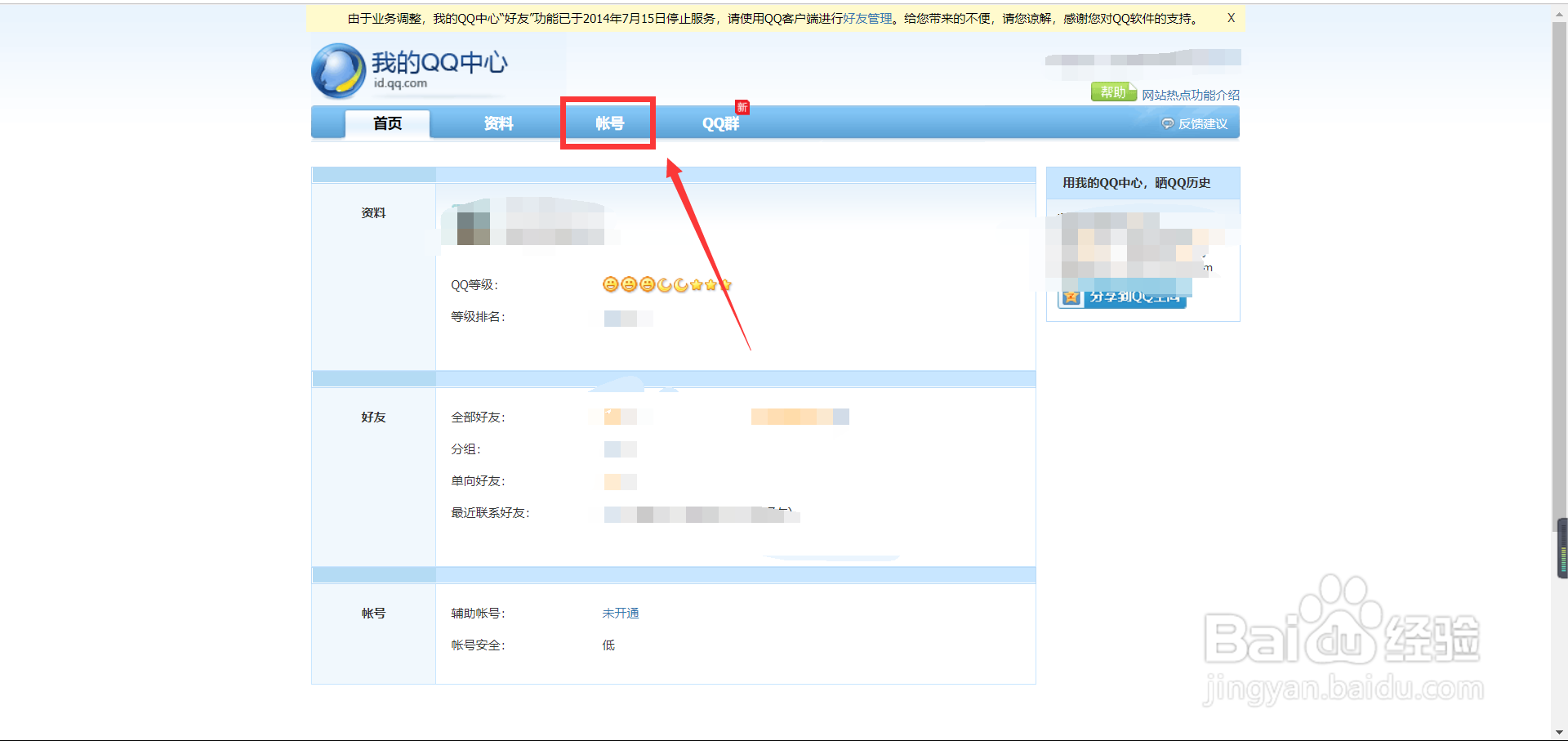The width and height of the screenshot is (1568, 741).
Task: Click the 资料 section label
Action: point(373,213)
